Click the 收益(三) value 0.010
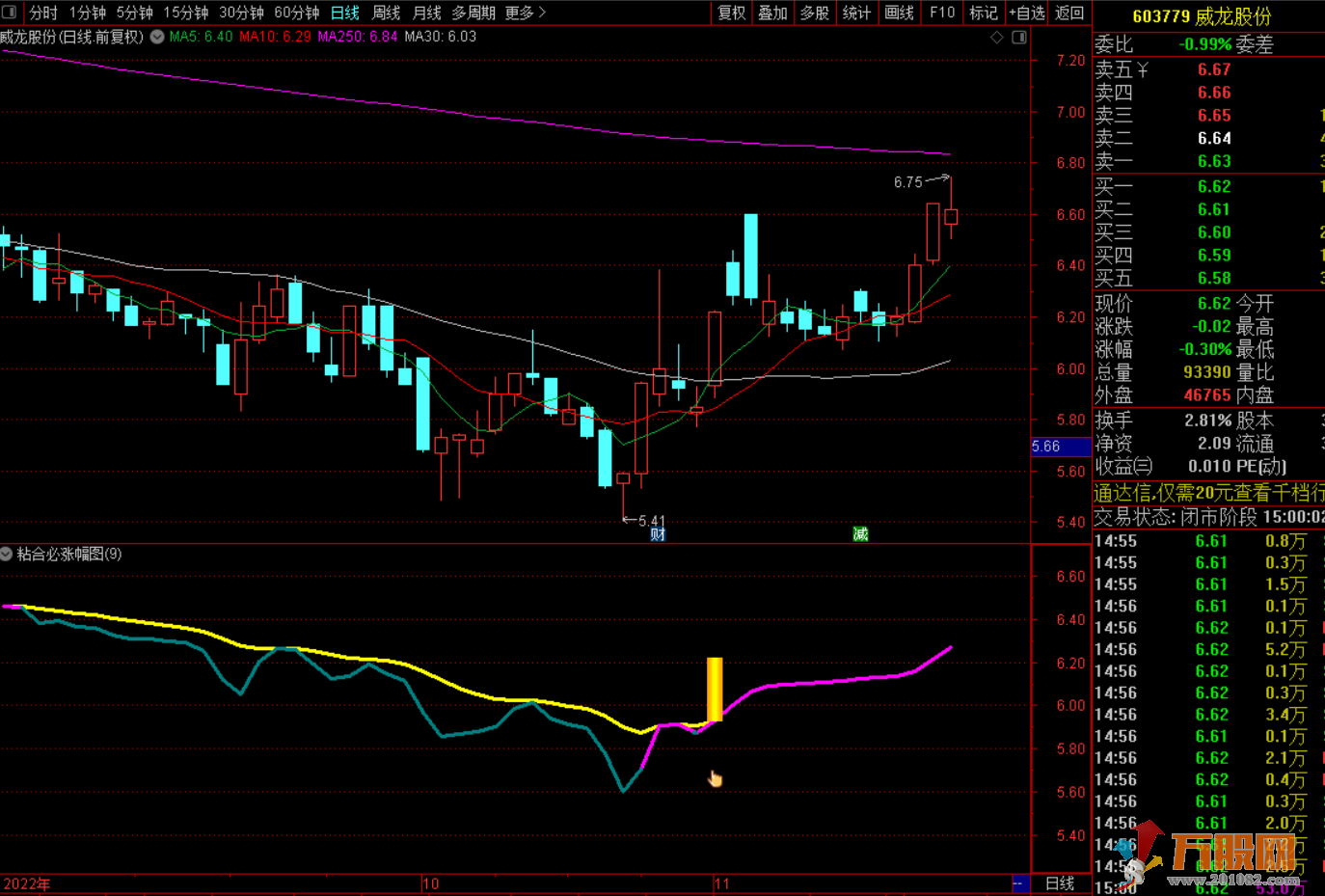The height and width of the screenshot is (896, 1325). point(1210,467)
